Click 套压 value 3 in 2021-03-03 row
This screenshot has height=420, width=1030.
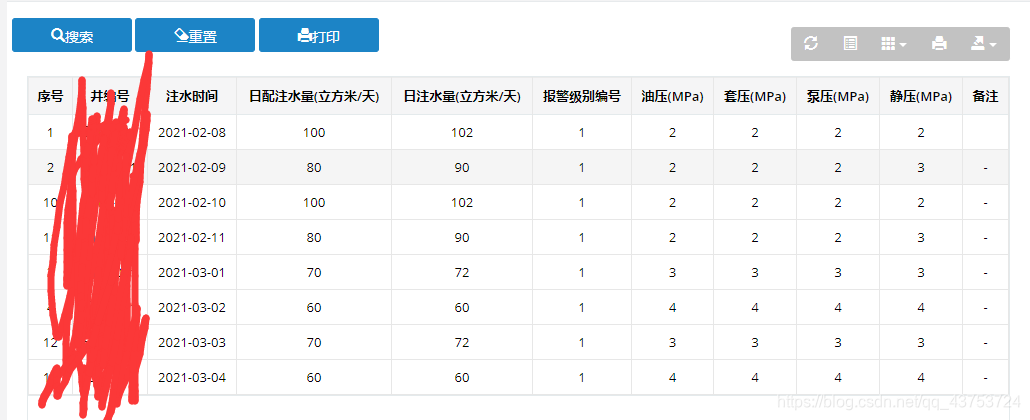(755, 342)
